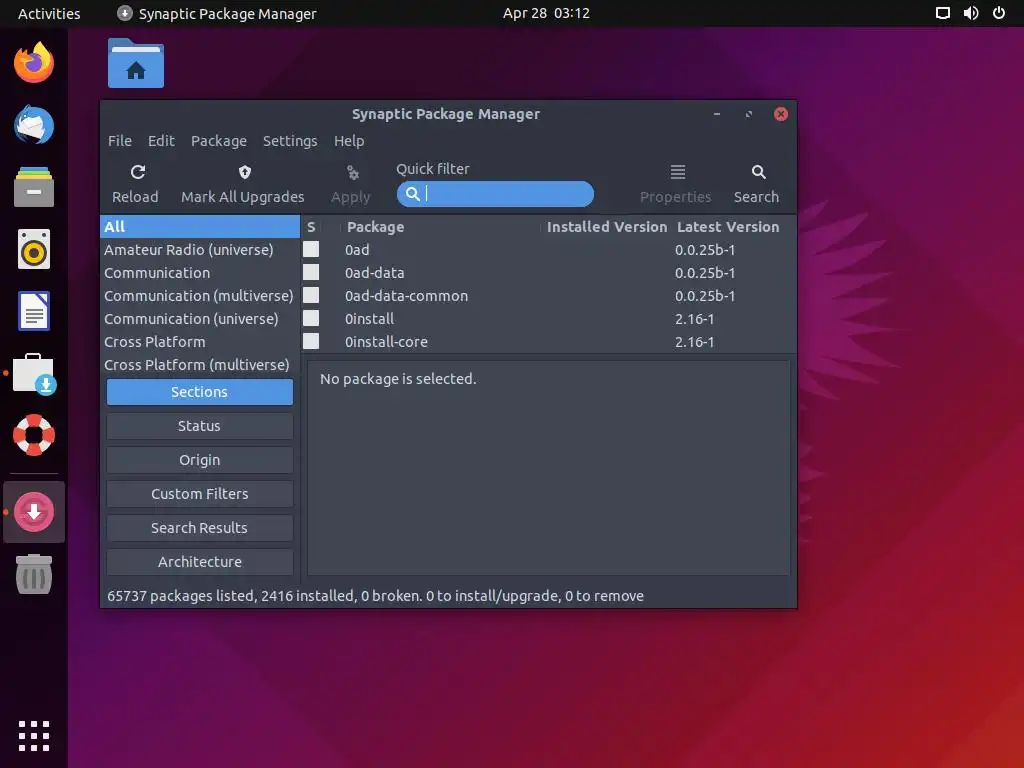
Task: Toggle status checkbox for 0ad package
Action: [x=311, y=249]
